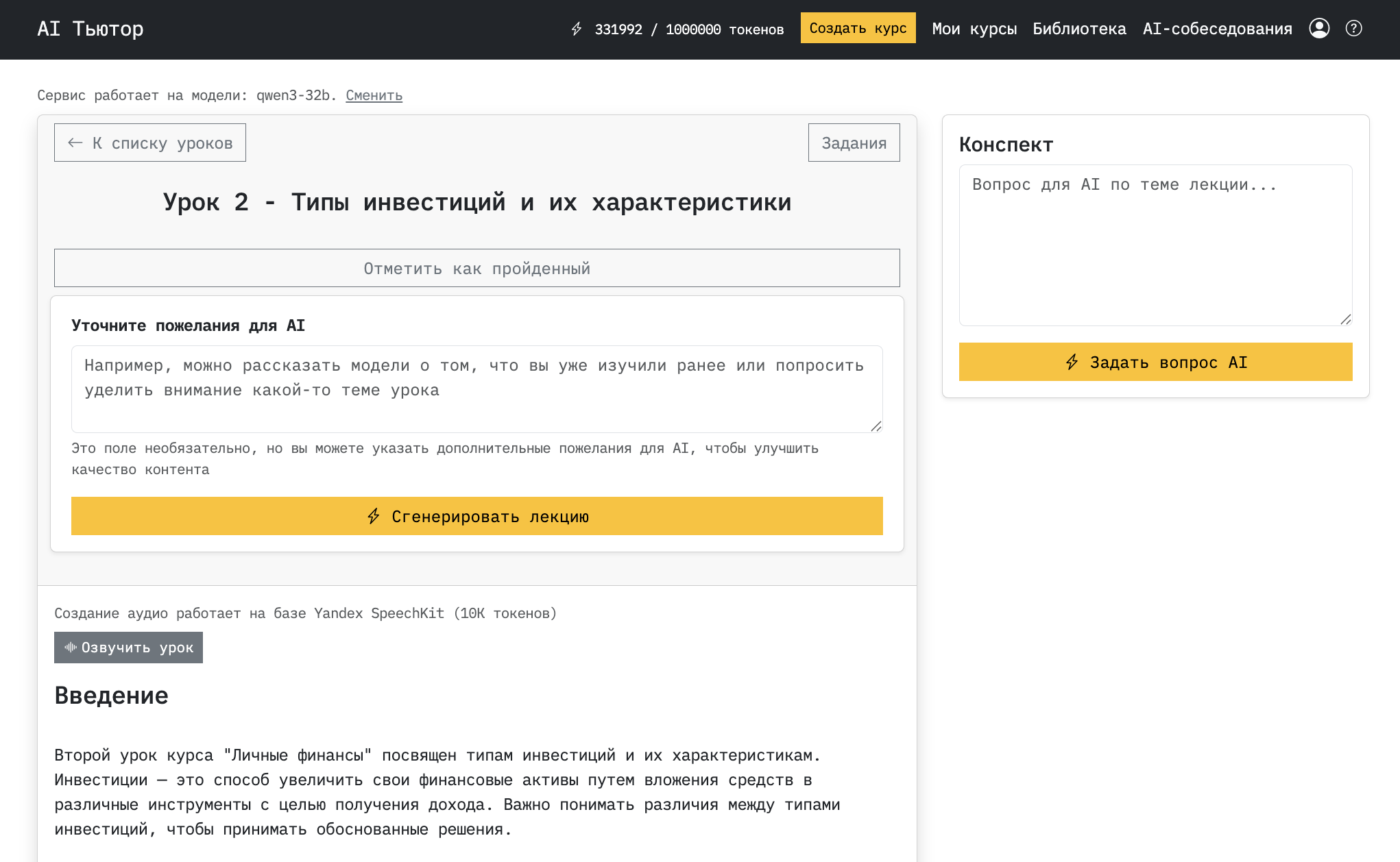Open the user profile icon

[x=1319, y=28]
